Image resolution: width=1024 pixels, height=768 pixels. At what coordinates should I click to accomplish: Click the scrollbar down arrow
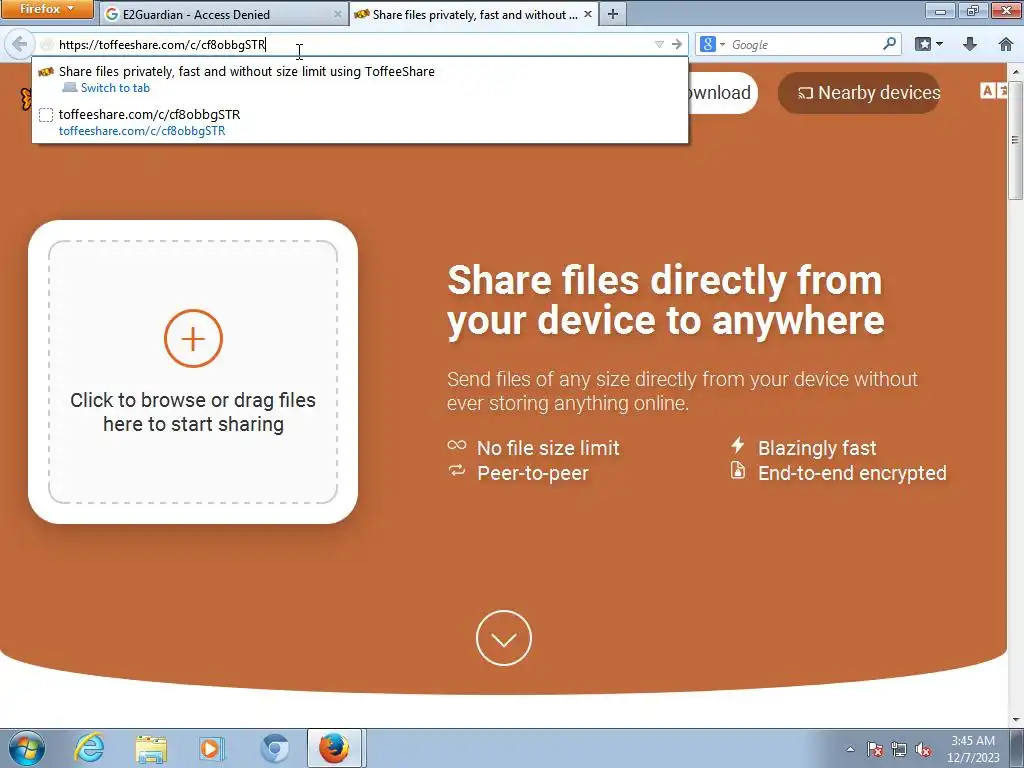point(1016,720)
